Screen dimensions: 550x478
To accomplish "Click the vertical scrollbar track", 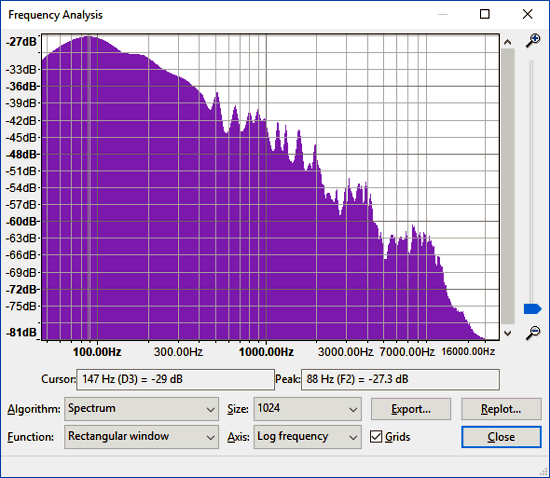I will pos(508,187).
